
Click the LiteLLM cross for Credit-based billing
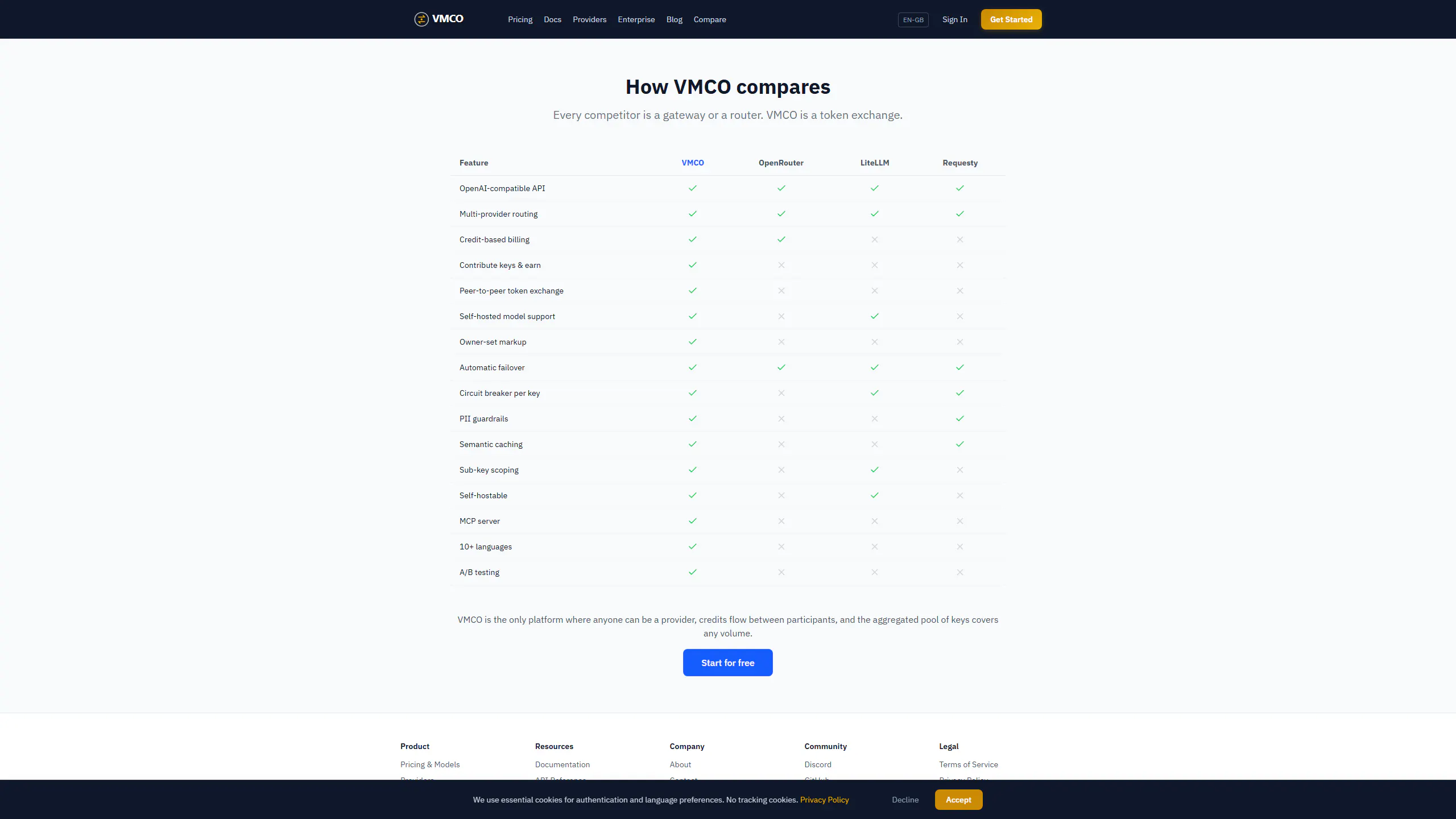coord(875,239)
